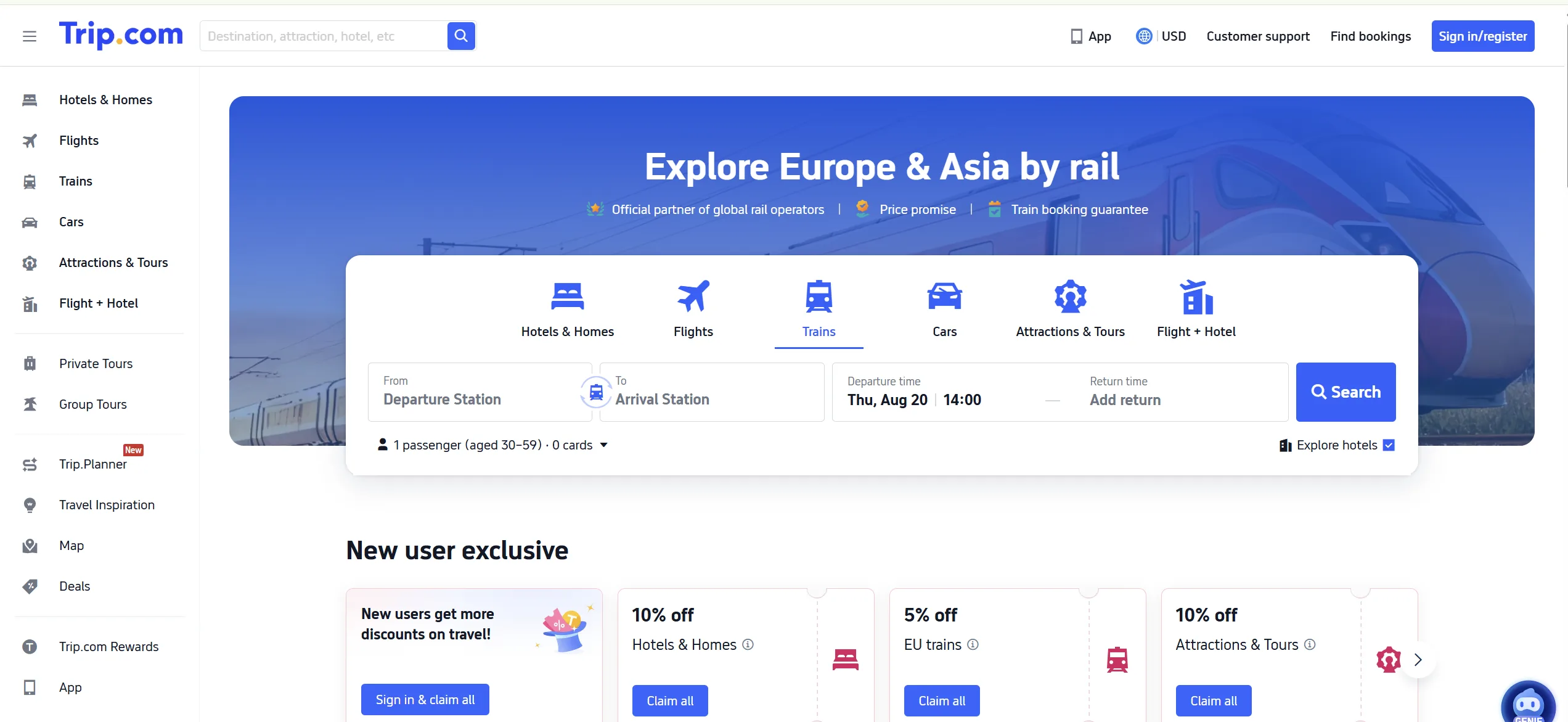Click the Trains icon in sidebar
1568x722 pixels.
30,181
